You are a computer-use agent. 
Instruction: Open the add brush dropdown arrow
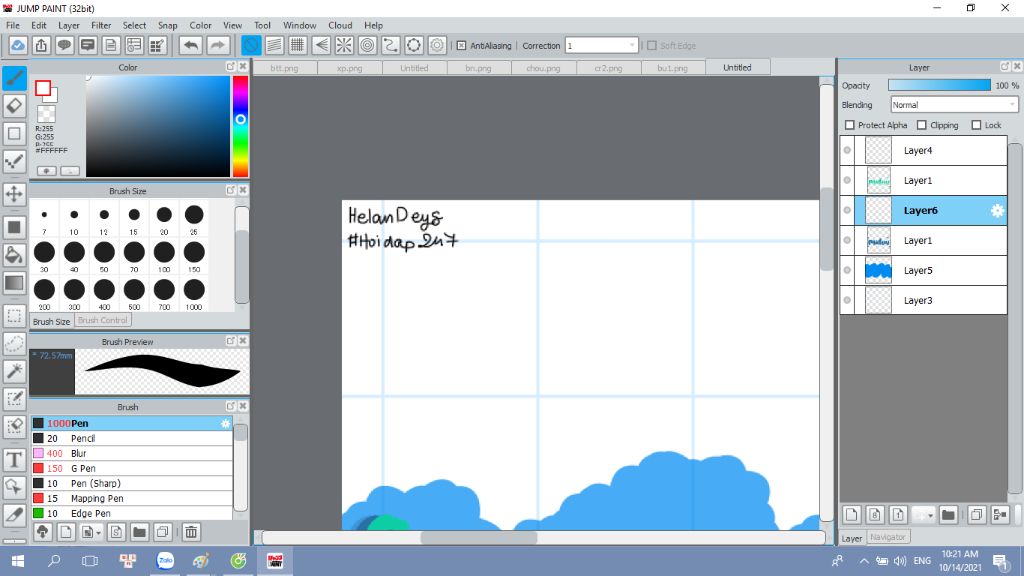98,532
